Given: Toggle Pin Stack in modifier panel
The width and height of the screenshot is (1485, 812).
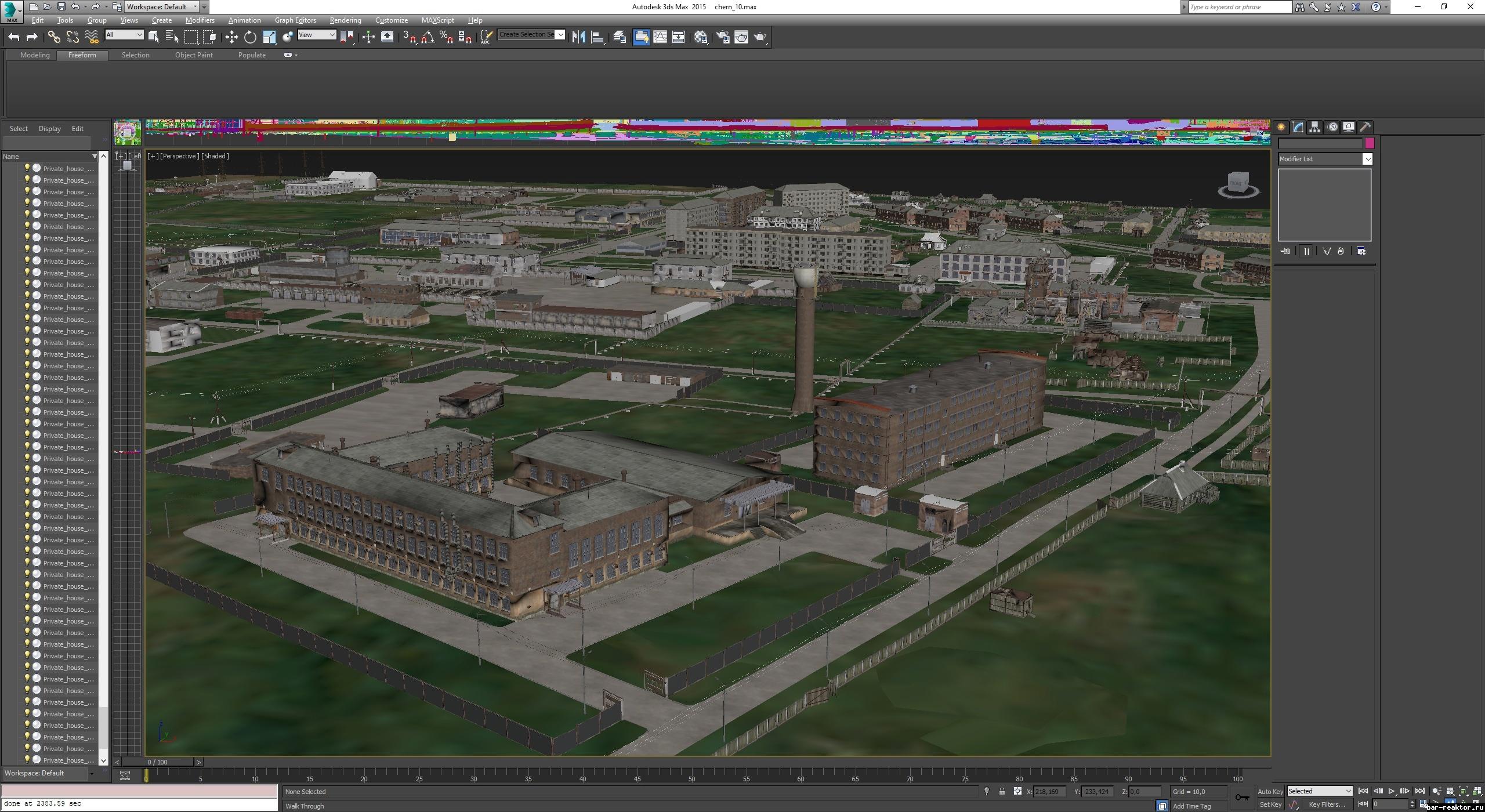Looking at the screenshot, I should click(x=1285, y=251).
